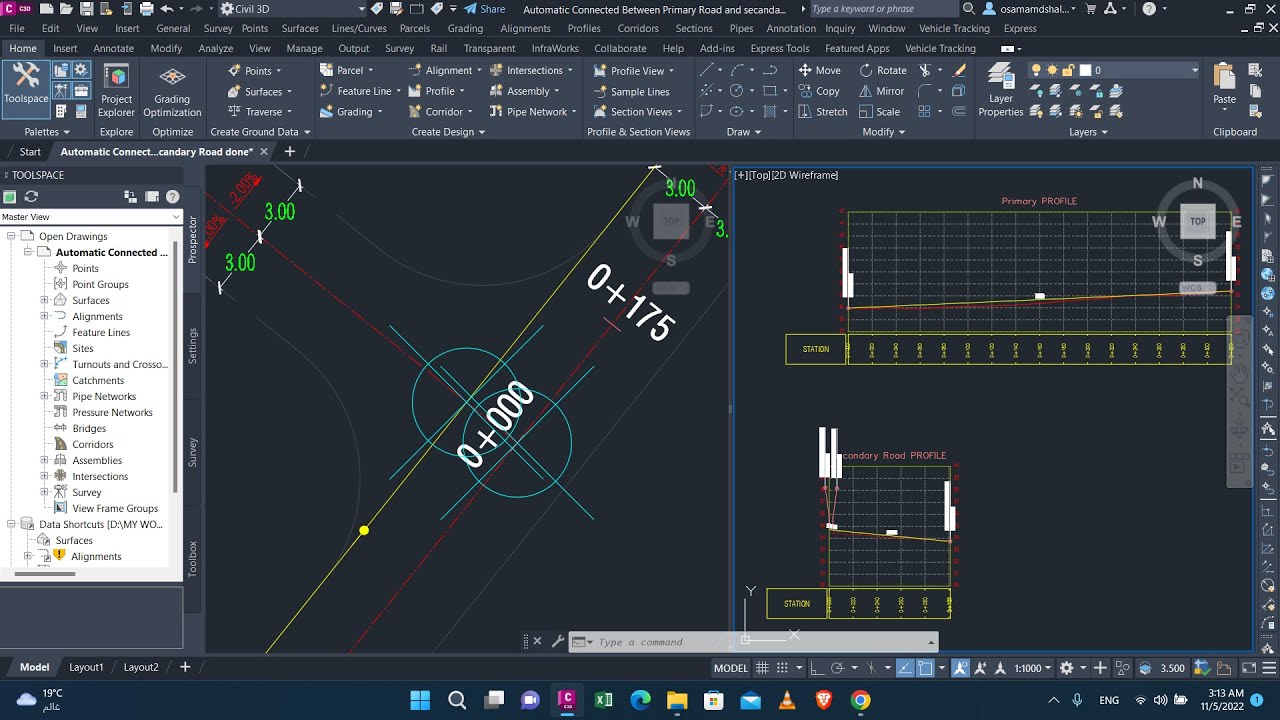Select the Erase tool in Modify
Image resolution: width=1280 pixels, height=720 pixels.
pos(960,70)
